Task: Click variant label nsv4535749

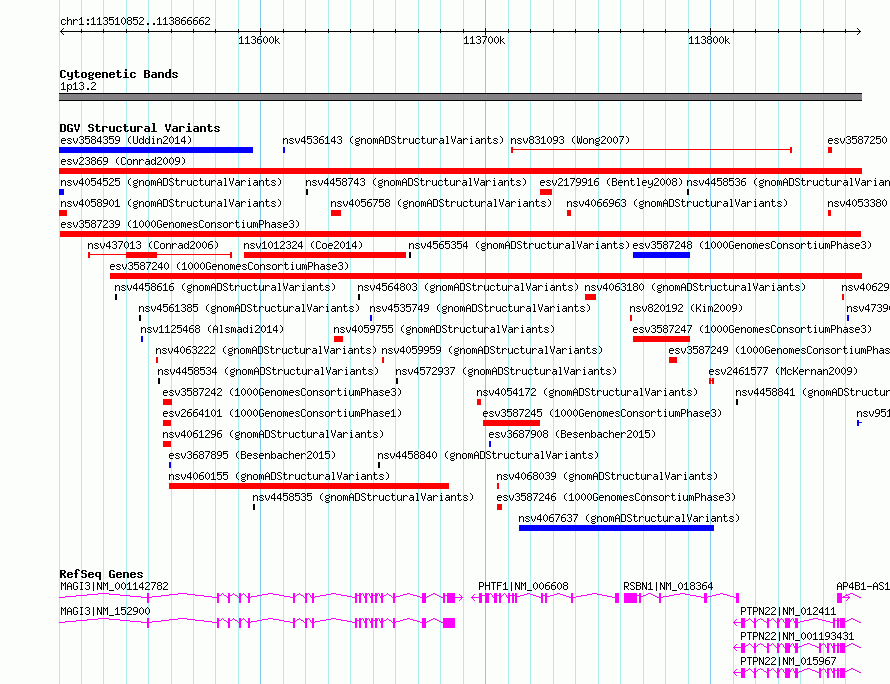Action: pos(480,308)
